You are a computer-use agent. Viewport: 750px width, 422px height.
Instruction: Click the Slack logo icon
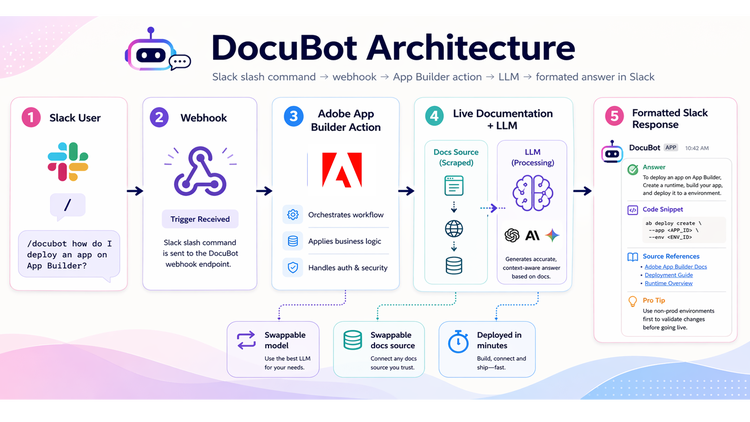pos(69,162)
